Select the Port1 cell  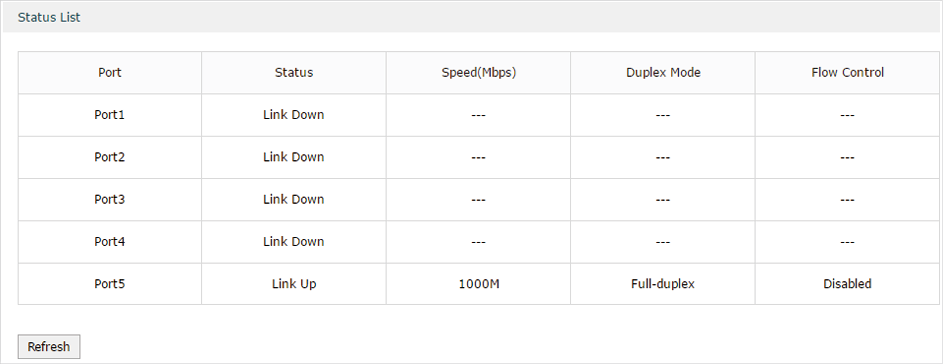(x=109, y=114)
